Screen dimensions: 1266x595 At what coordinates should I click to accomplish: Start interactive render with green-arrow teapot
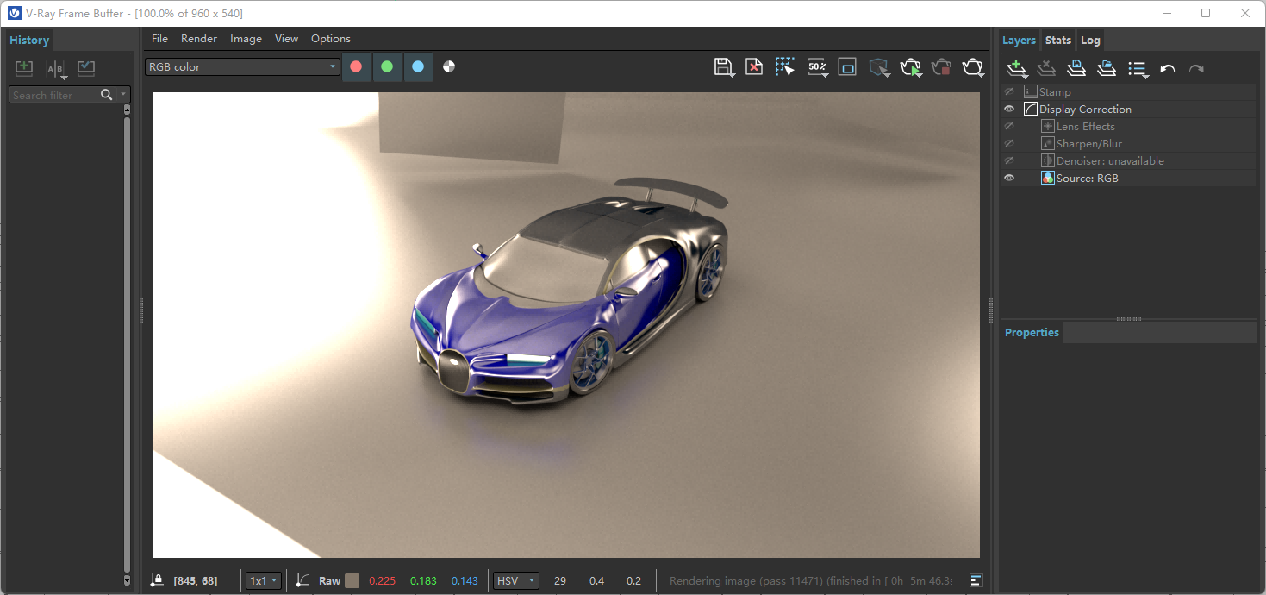pos(910,67)
